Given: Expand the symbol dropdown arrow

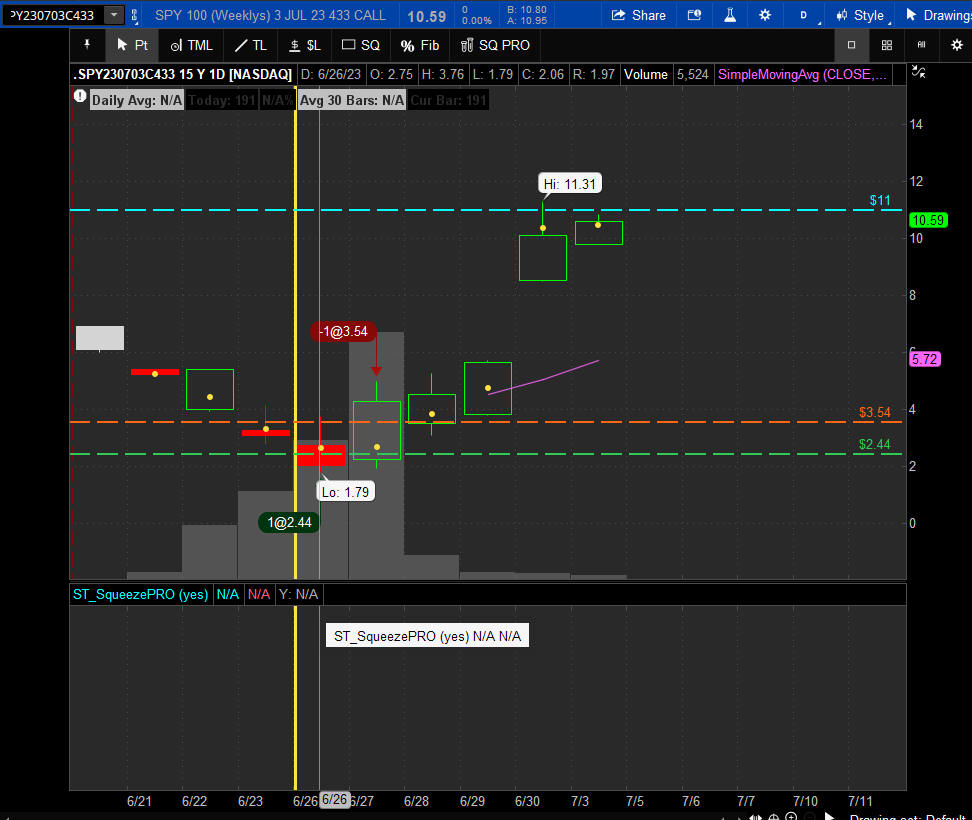Looking at the screenshot, I should pyautogui.click(x=114, y=15).
